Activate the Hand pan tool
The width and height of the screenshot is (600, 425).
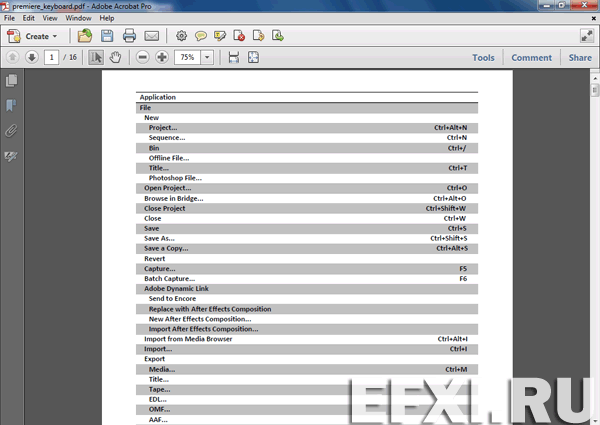pyautogui.click(x=116, y=57)
